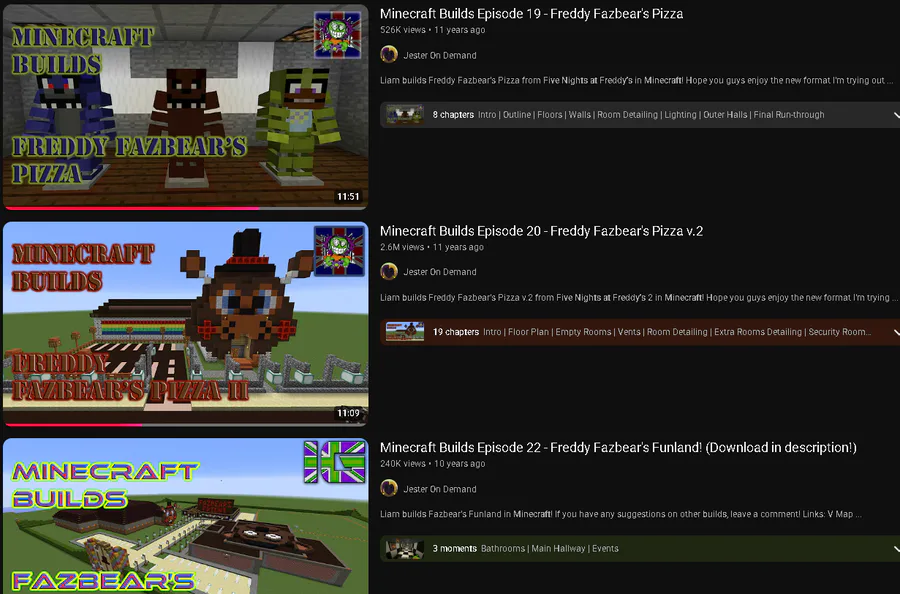
Task: Click the 'Room Detailing' chapter label in the 8 chapters bar
Action: coord(627,115)
